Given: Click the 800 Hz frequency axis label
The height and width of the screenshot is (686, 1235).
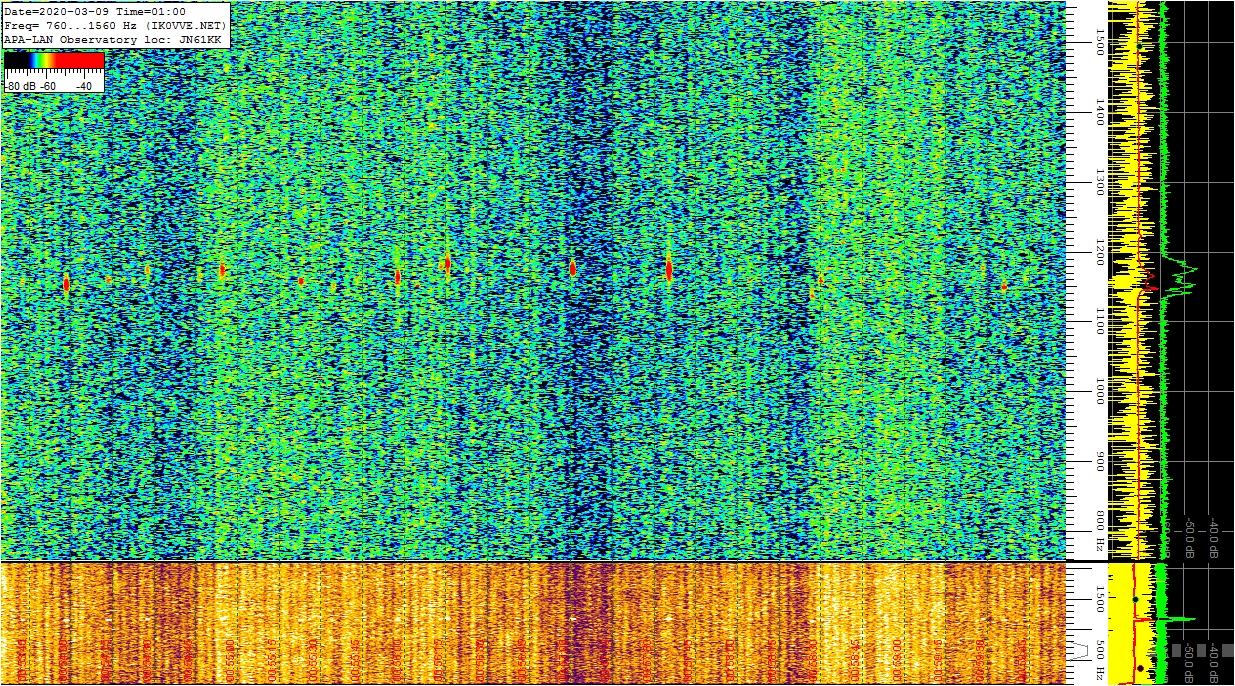Looking at the screenshot, I should coord(1099,532).
